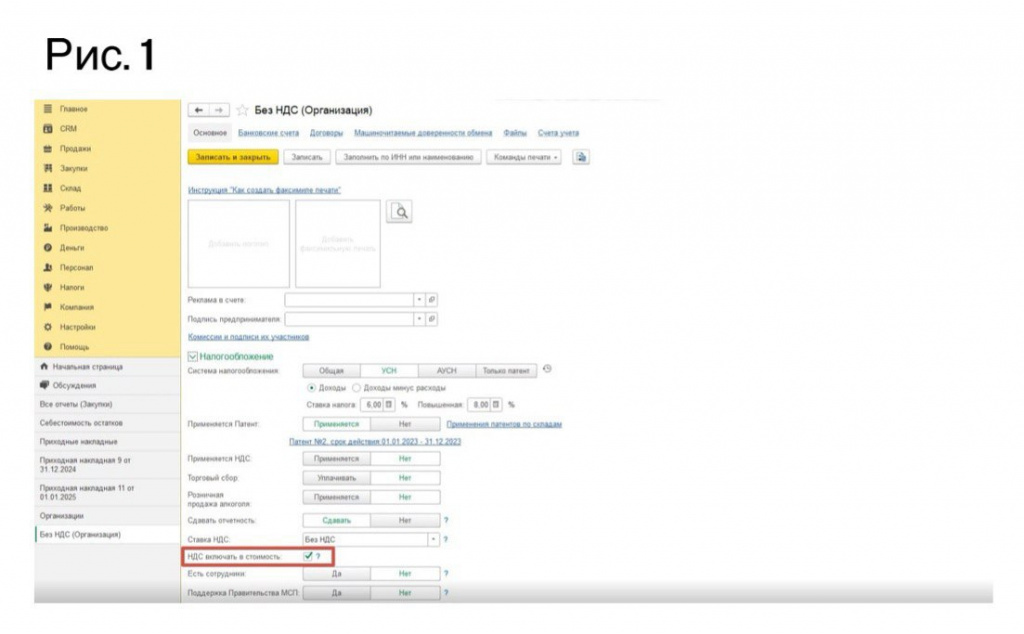Open the Настройки section in sidebar
The width and height of the screenshot is (1024, 634).
tap(77, 326)
